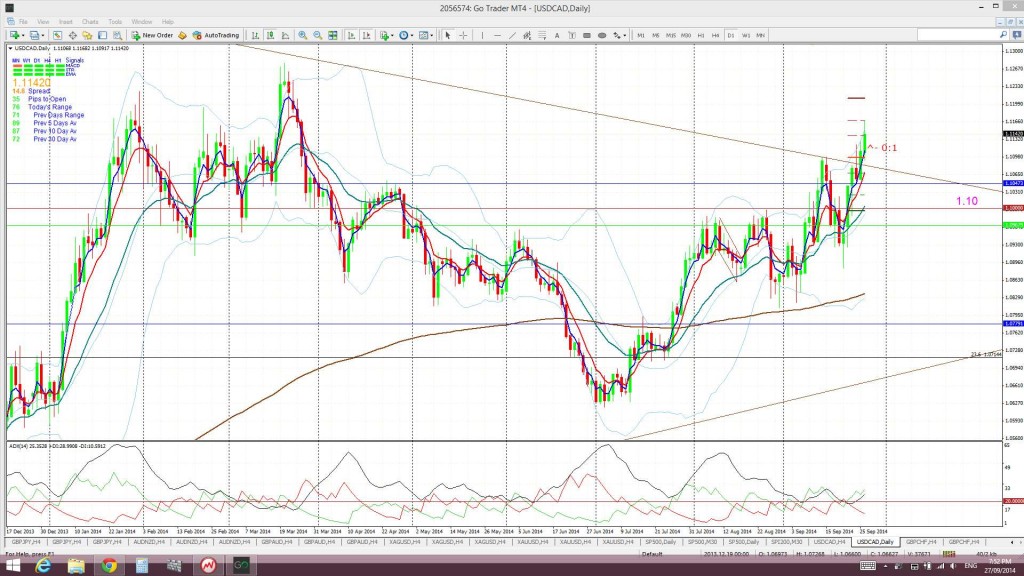1024x576 pixels.
Task: Open Internet Explorer from the taskbar
Action: (43, 566)
